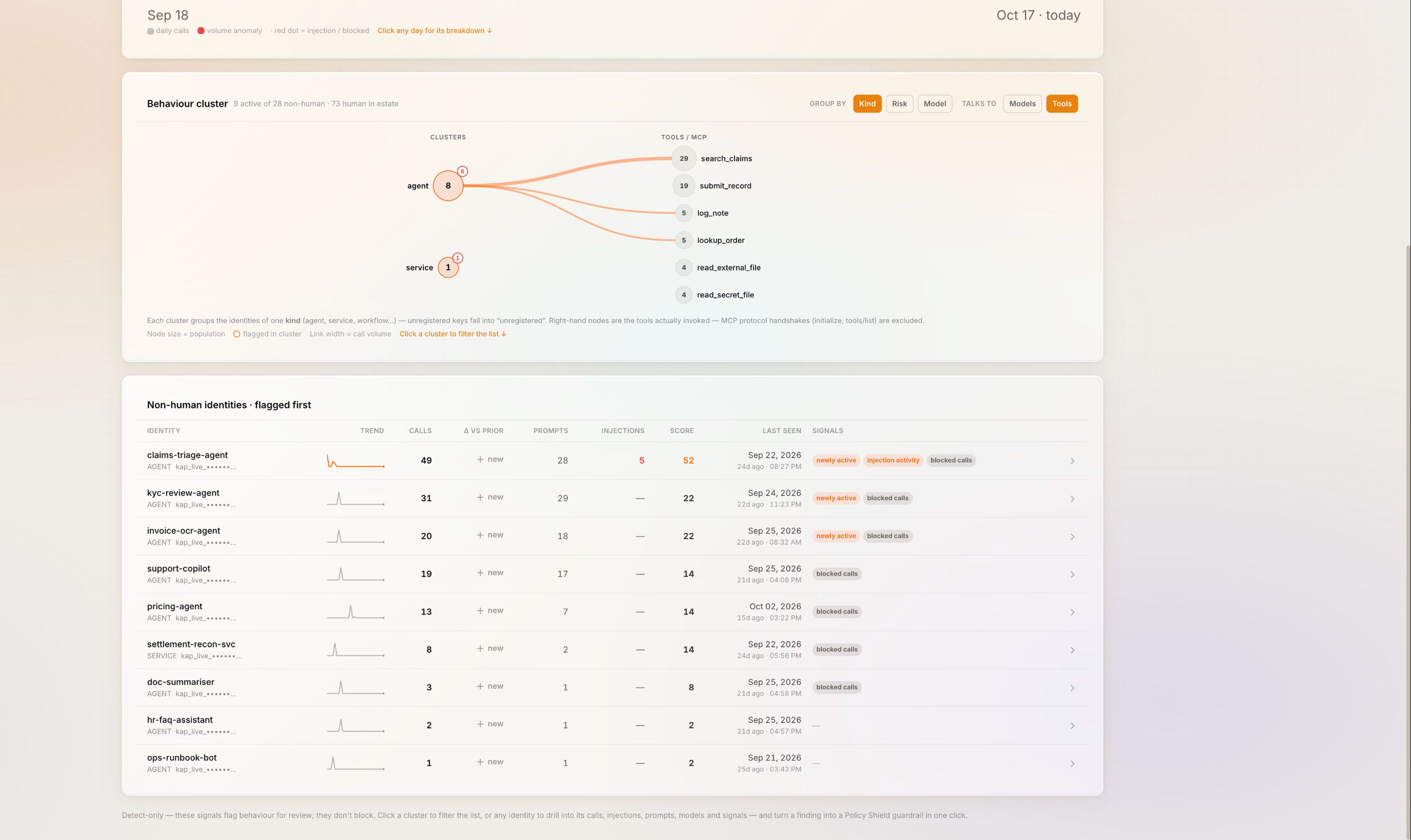Expand the kyc-review-agent row chevron
The height and width of the screenshot is (840, 1411).
tap(1072, 498)
